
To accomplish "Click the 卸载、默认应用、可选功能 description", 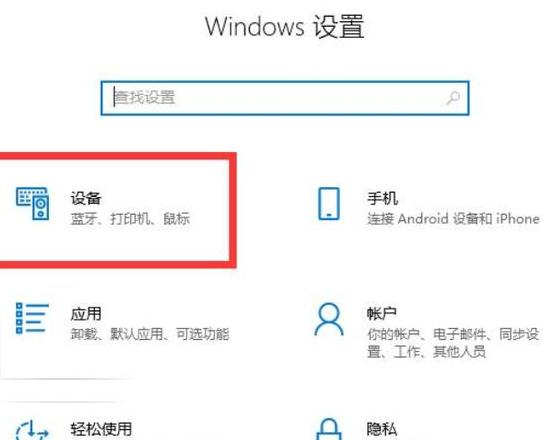I will point(150,334).
